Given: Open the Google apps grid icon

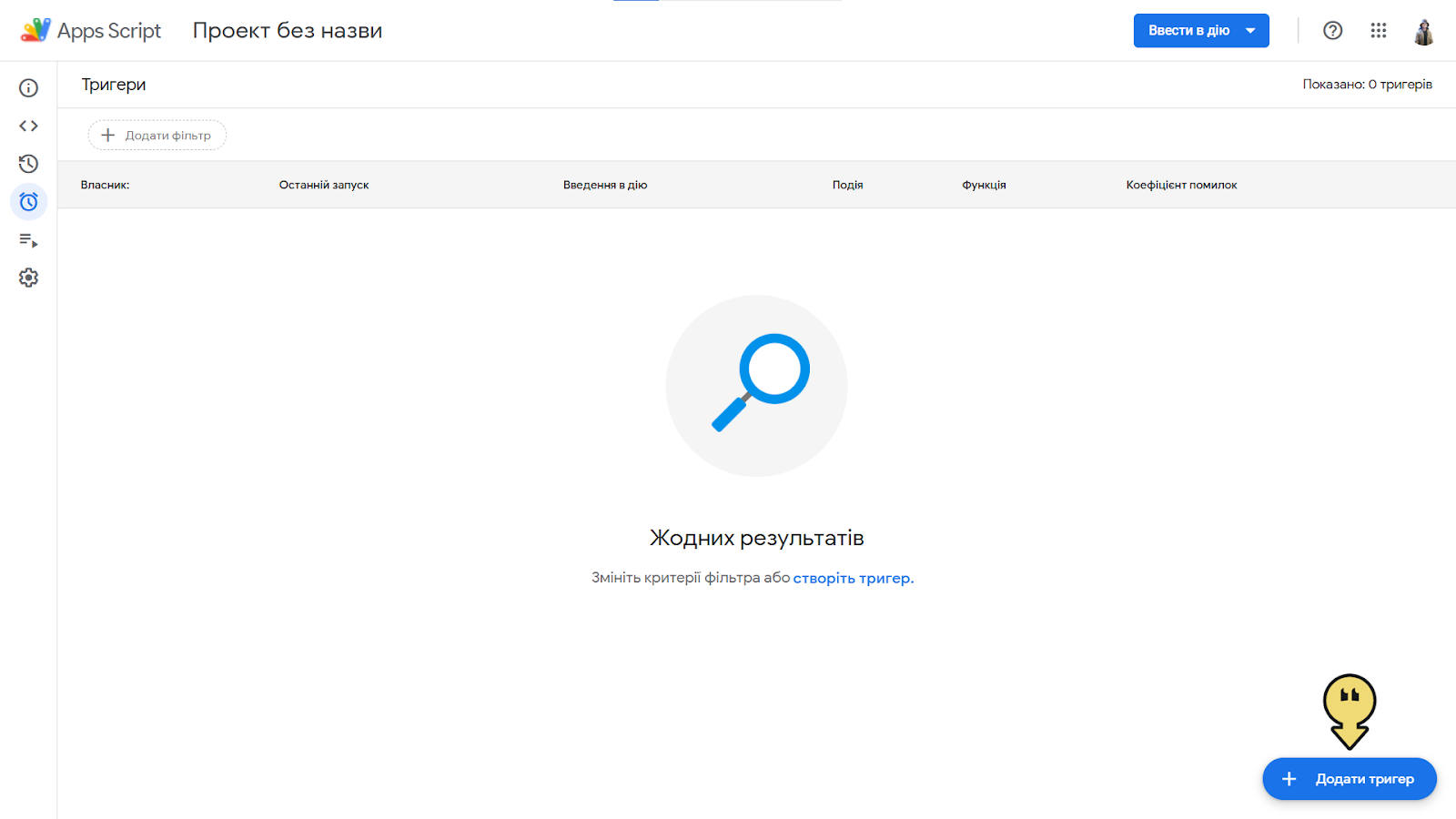Looking at the screenshot, I should coord(1379,30).
